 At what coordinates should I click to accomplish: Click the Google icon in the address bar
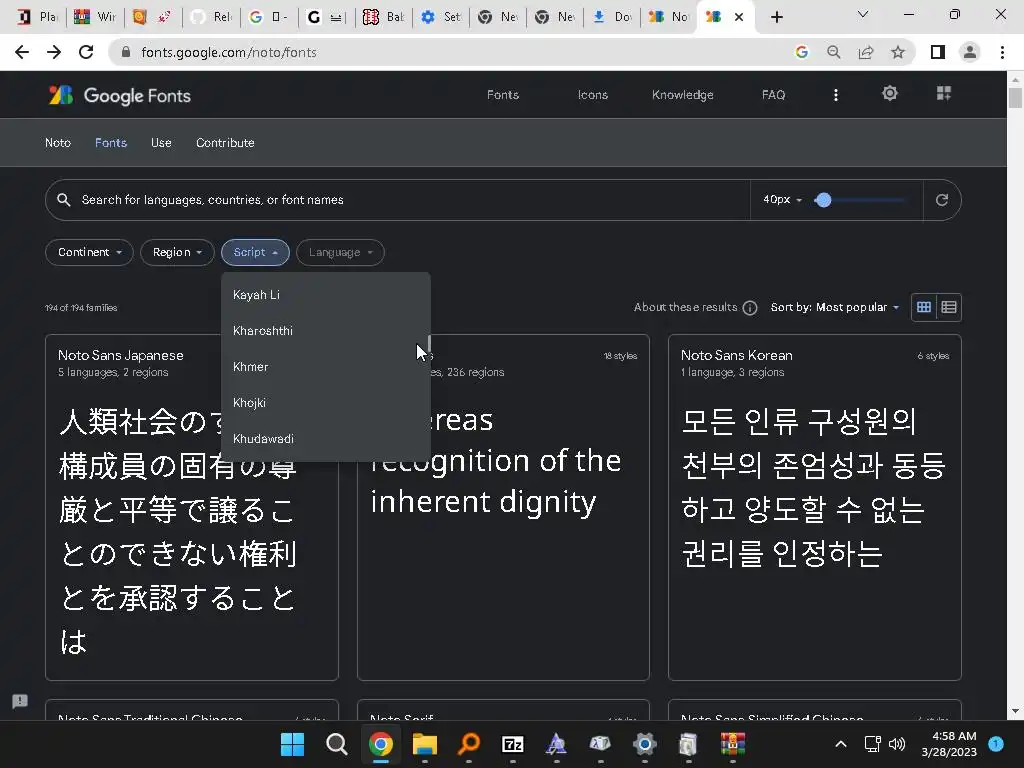801,52
